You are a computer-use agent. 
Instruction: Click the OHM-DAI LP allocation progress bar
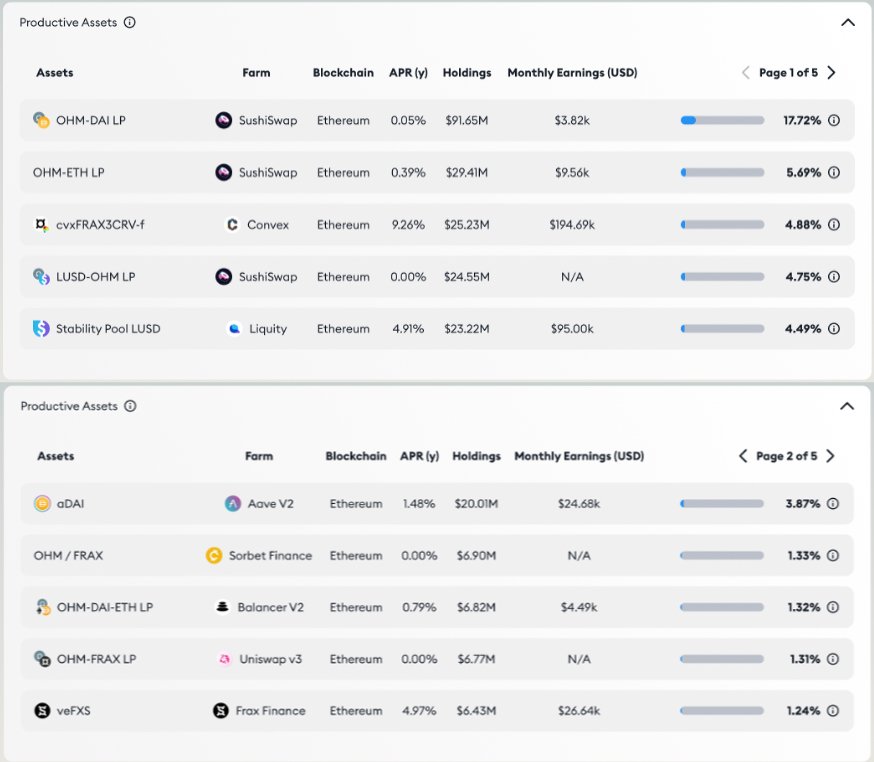722,120
